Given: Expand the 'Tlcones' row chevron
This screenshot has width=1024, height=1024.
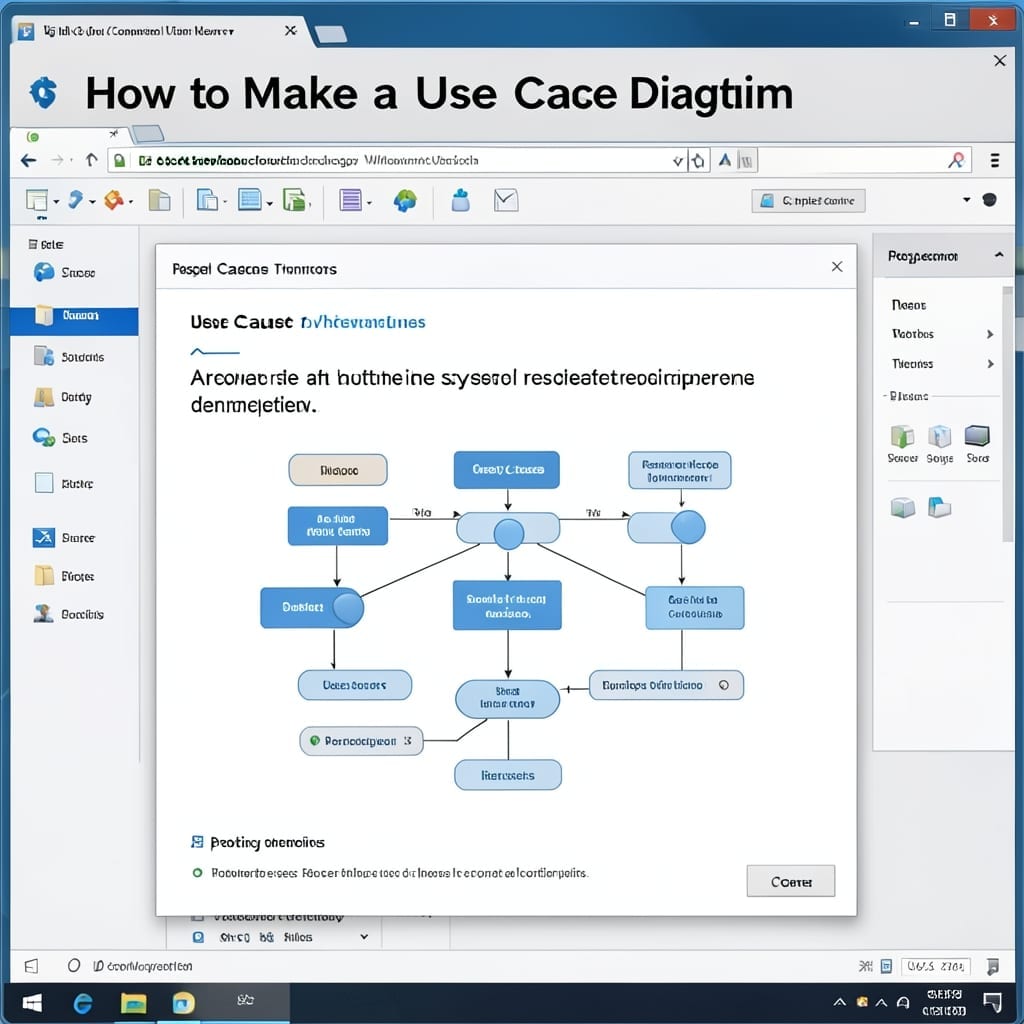Looking at the screenshot, I should (x=990, y=364).
